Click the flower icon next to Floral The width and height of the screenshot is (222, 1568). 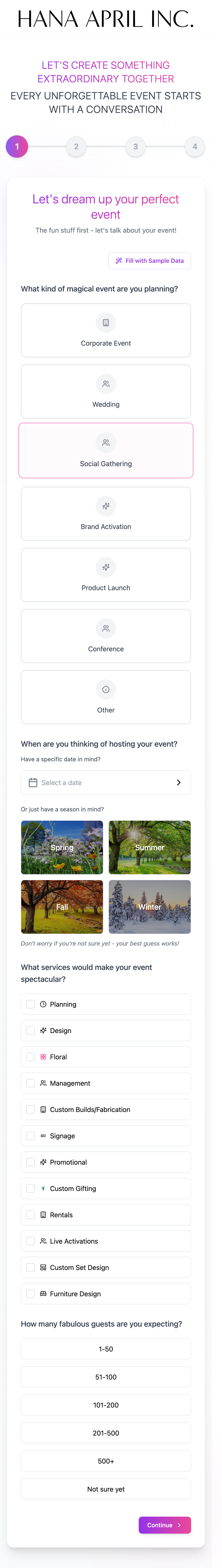42,1057
